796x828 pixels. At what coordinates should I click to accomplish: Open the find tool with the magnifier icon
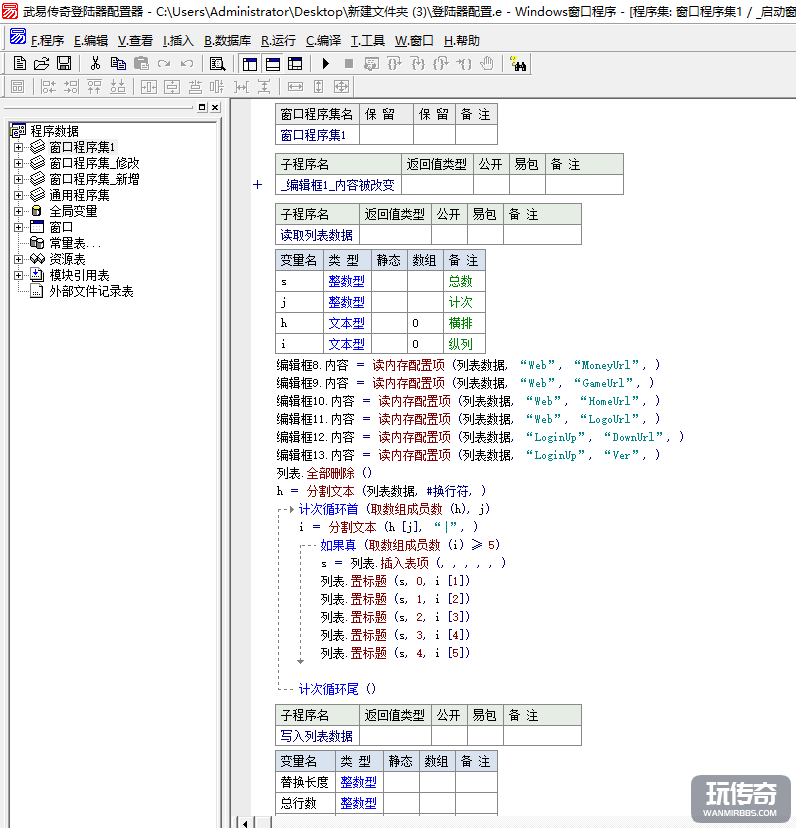click(x=217, y=64)
